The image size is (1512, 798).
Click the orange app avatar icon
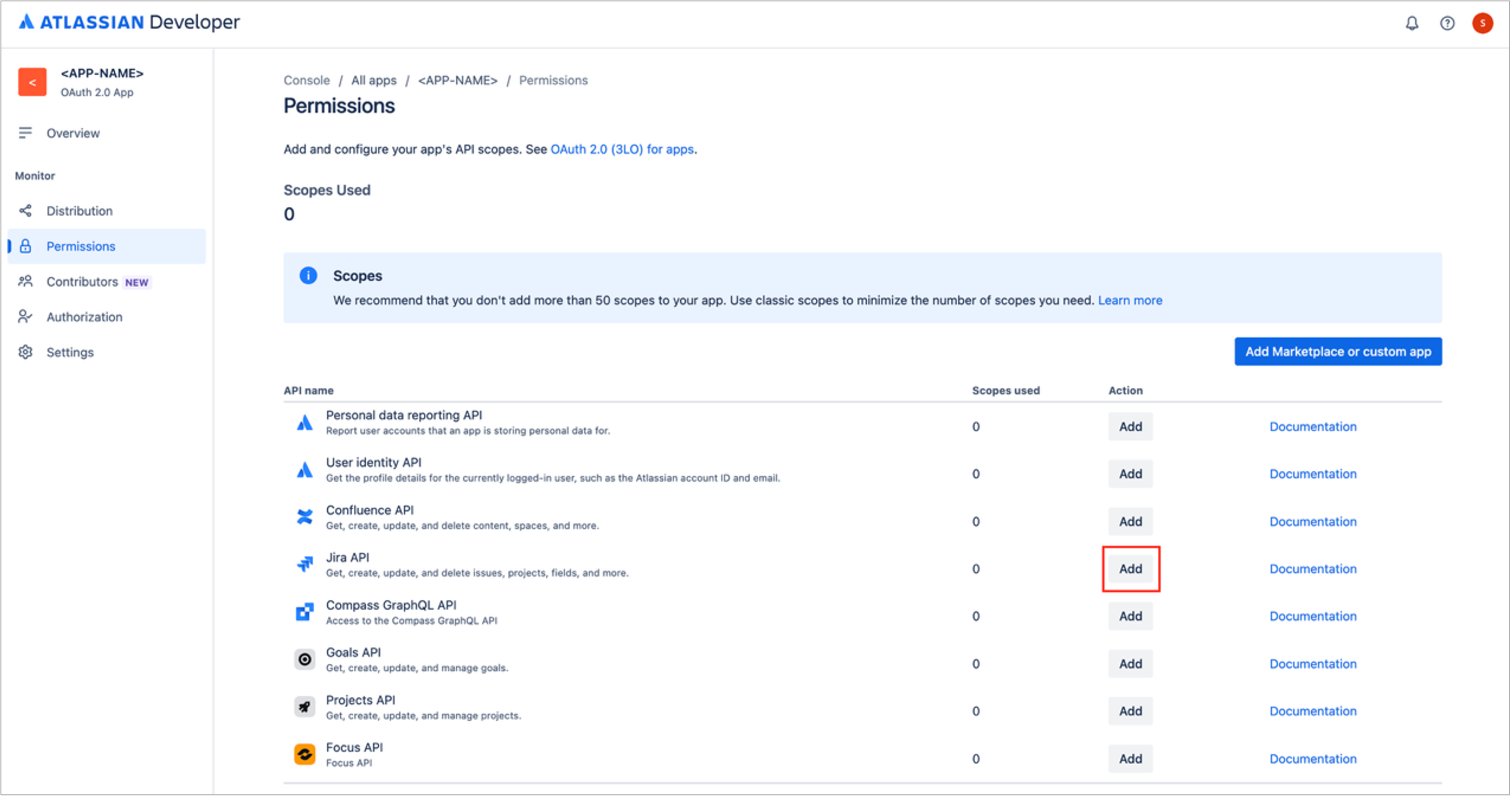[x=32, y=82]
